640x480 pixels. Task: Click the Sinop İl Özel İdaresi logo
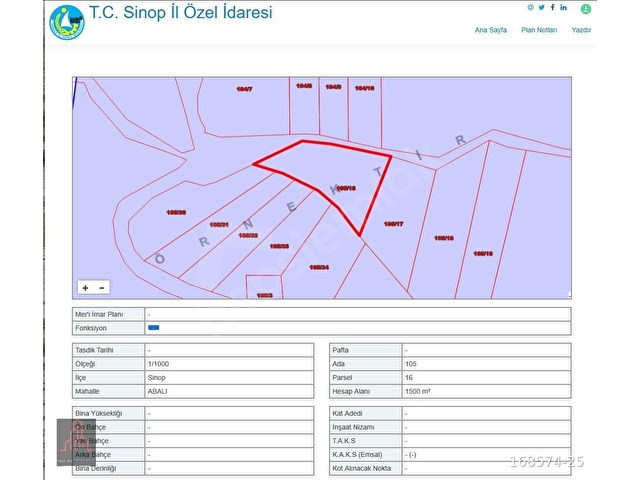tap(67, 22)
